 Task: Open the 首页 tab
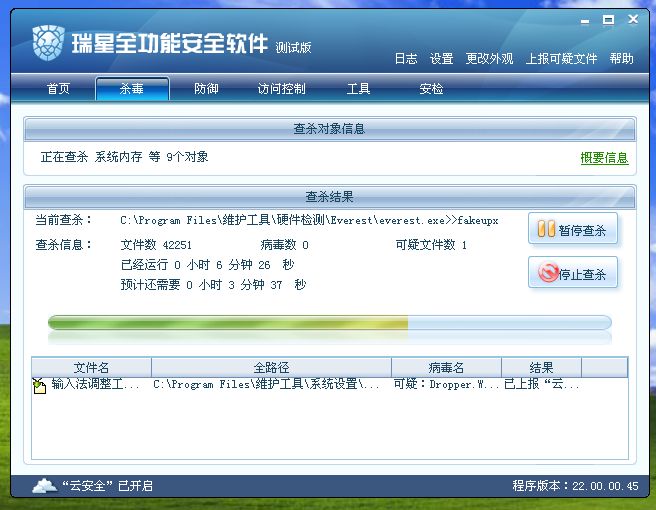pyautogui.click(x=58, y=89)
